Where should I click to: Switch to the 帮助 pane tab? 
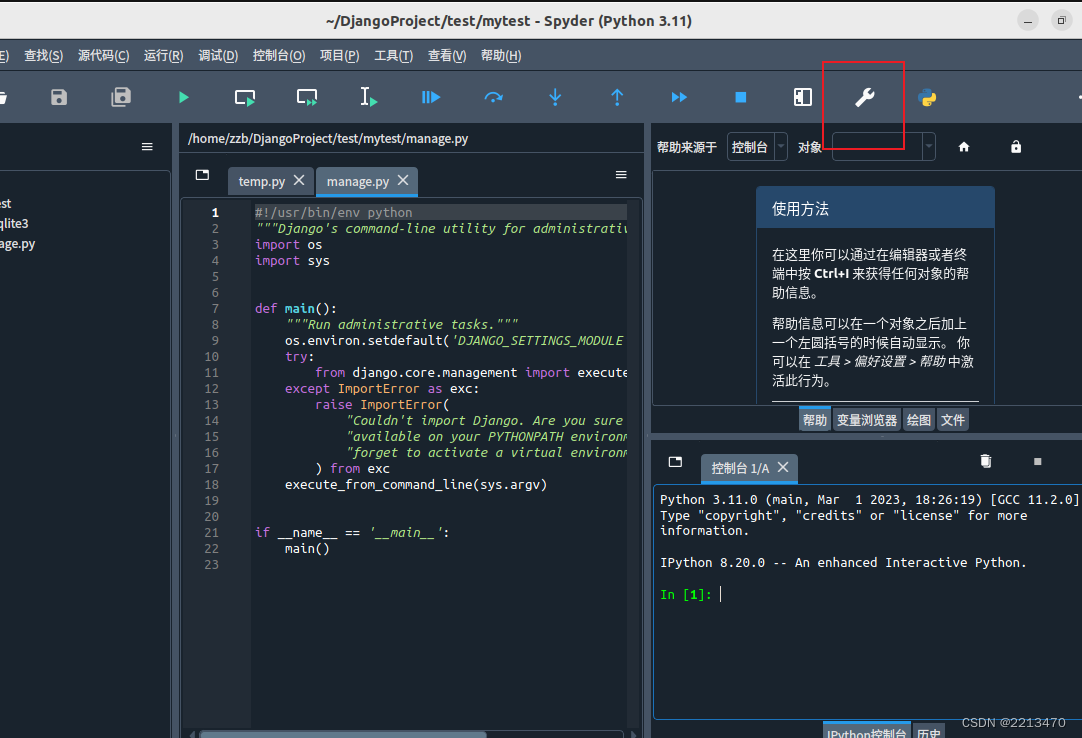pyautogui.click(x=815, y=420)
